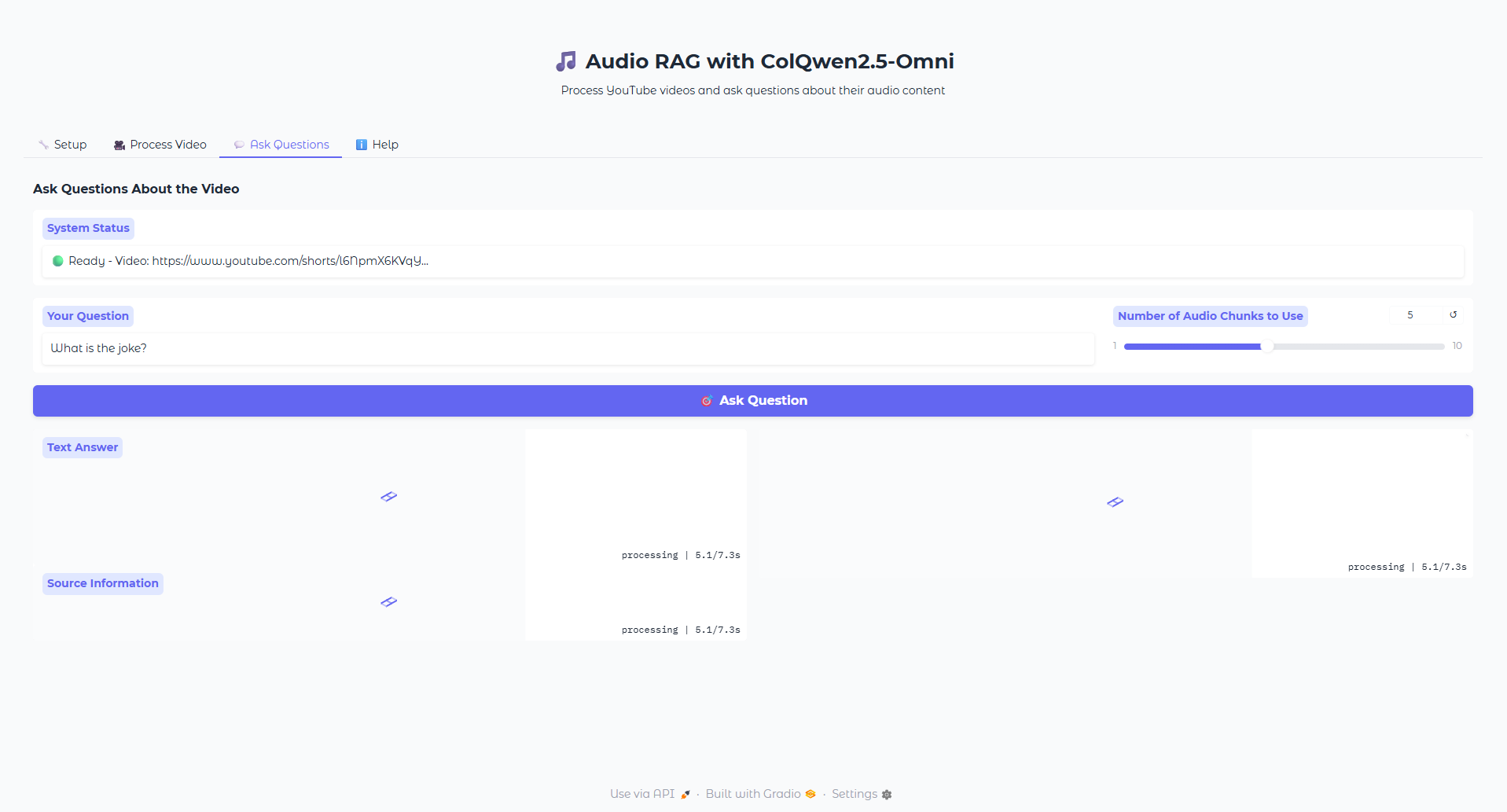The image size is (1507, 812).
Task: Open the Help tab
Action: [x=386, y=144]
